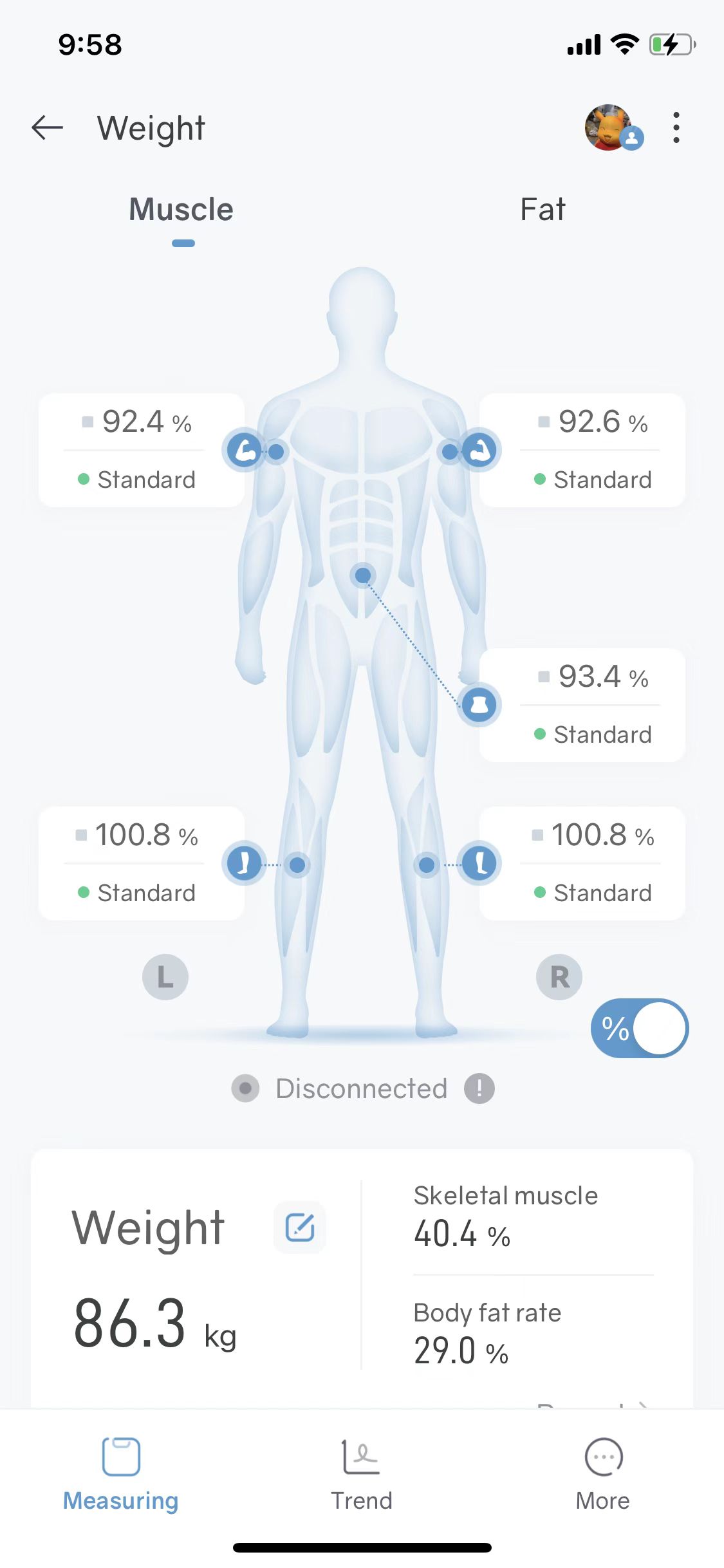The image size is (724, 1568).
Task: Tap the left leg icon
Action: coord(244,863)
